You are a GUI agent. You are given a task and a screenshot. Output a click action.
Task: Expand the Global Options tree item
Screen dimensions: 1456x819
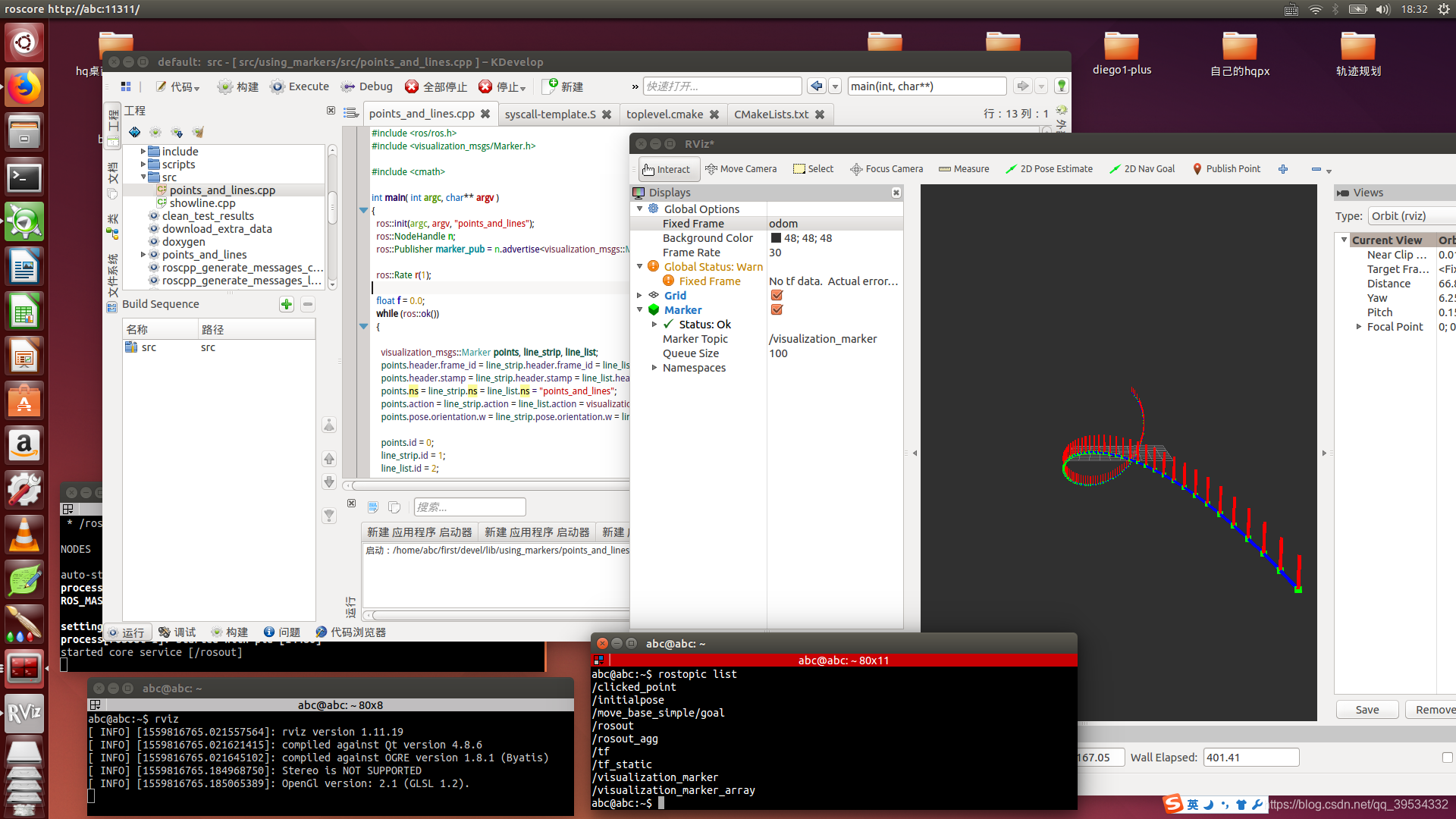(640, 209)
